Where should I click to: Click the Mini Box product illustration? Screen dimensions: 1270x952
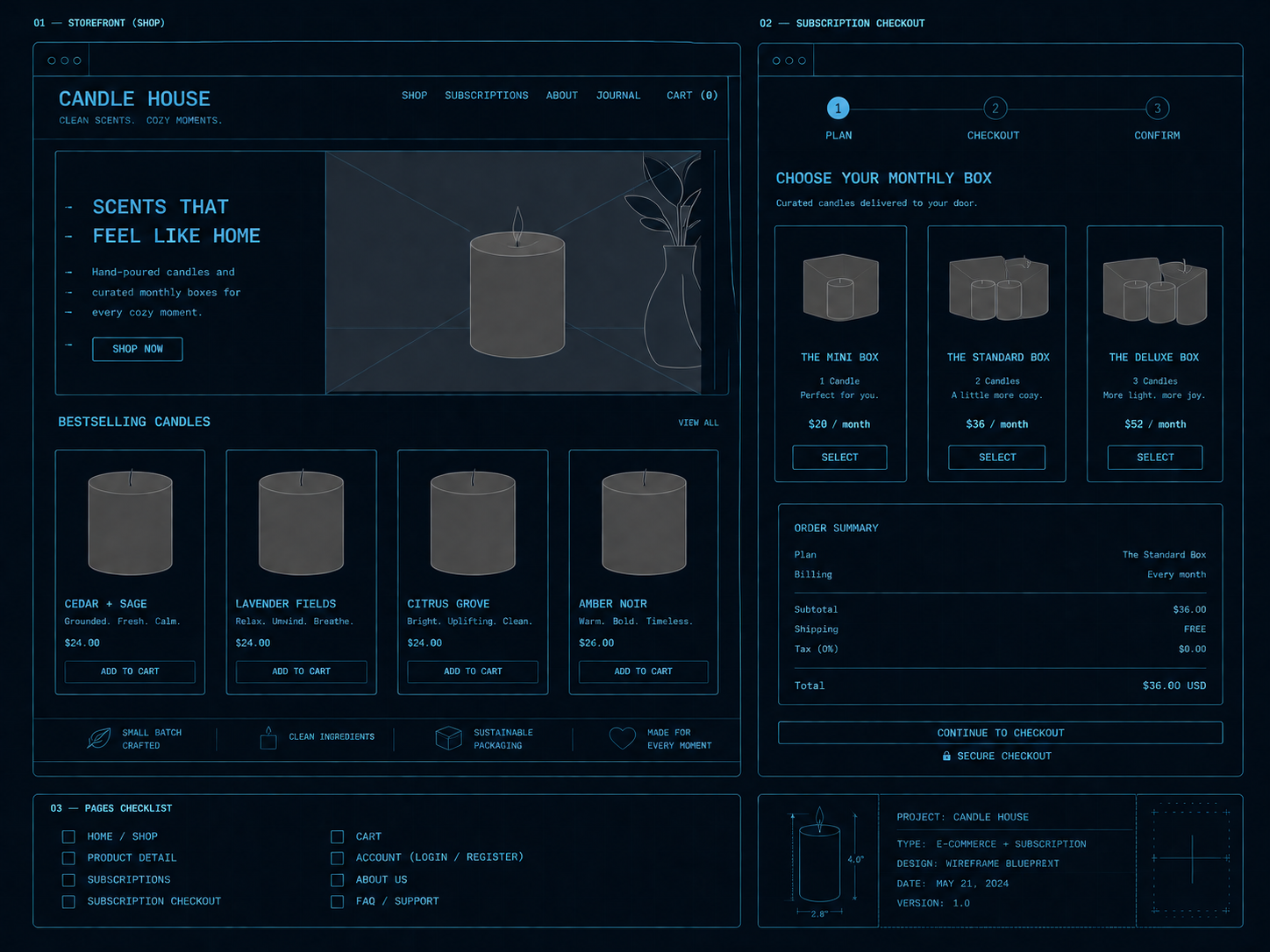840,287
